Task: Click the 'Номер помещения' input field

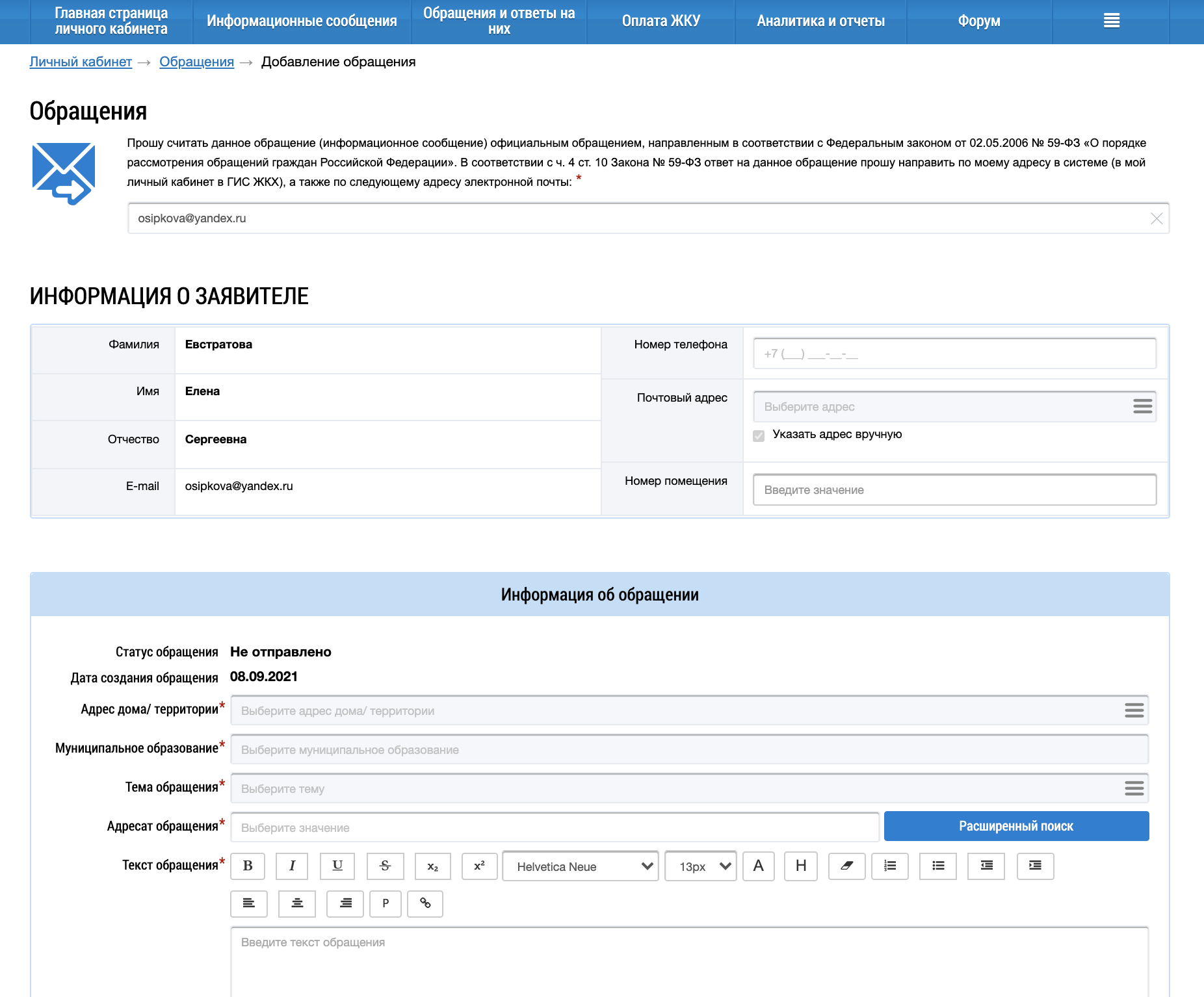Action: click(954, 489)
